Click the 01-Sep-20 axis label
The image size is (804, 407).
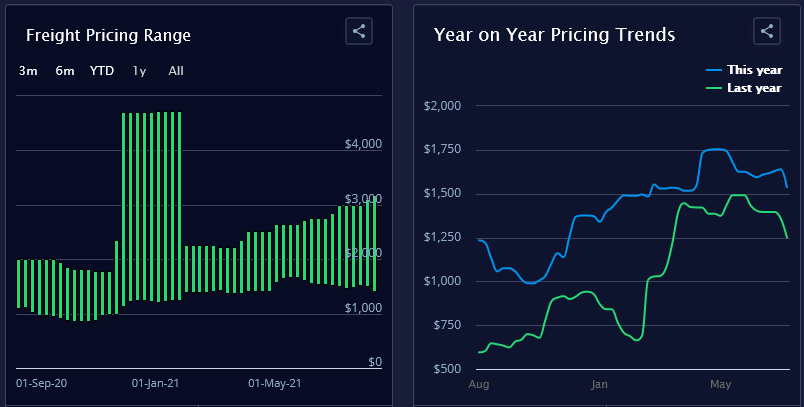42,383
